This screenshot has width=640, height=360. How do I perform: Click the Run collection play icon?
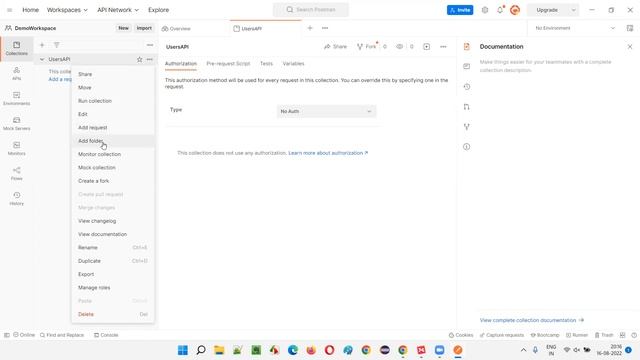tap(427, 47)
